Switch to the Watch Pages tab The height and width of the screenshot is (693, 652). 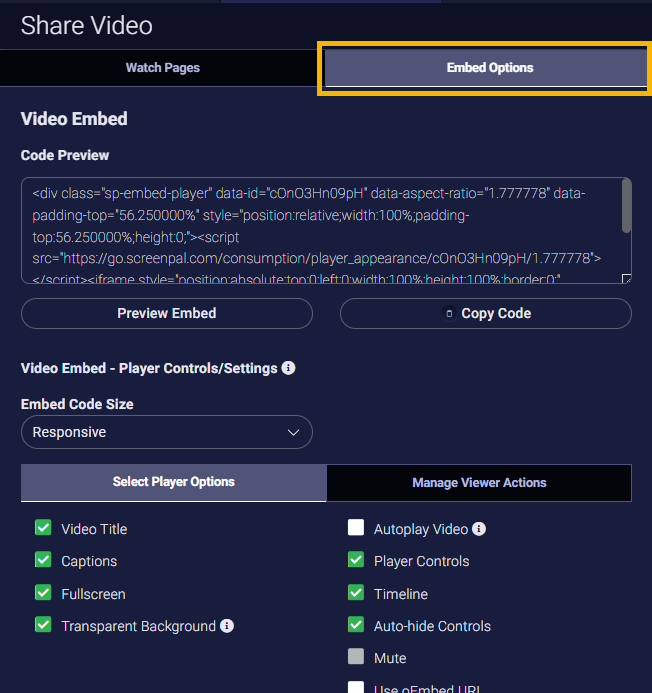click(x=162, y=68)
